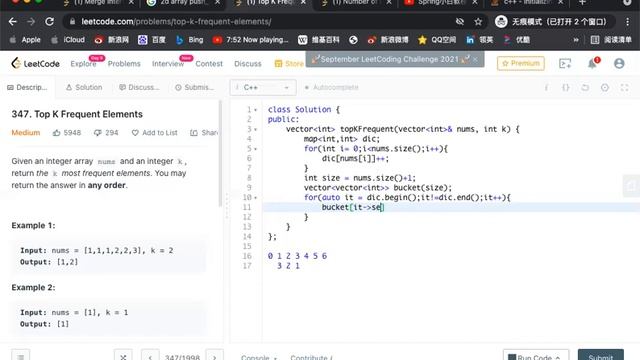The width and height of the screenshot is (640, 360).
Task: Collapse the code fold on line 3
Action: [256, 129]
